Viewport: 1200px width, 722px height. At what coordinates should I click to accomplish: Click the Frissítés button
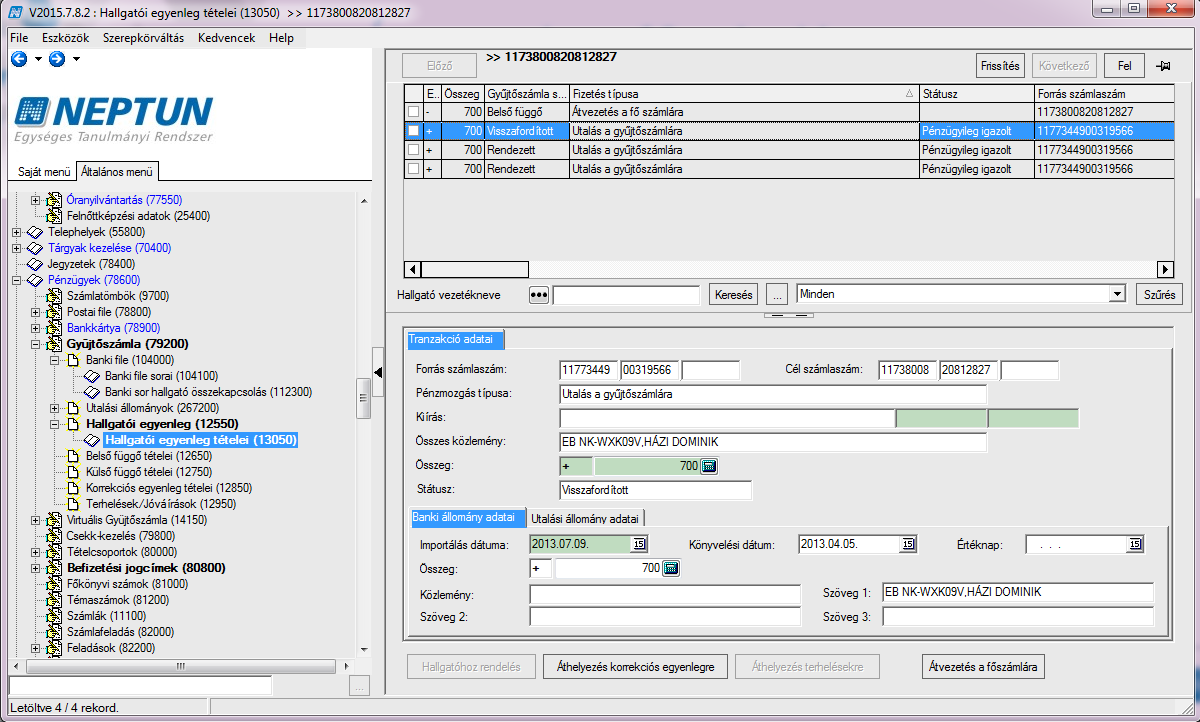point(1000,66)
